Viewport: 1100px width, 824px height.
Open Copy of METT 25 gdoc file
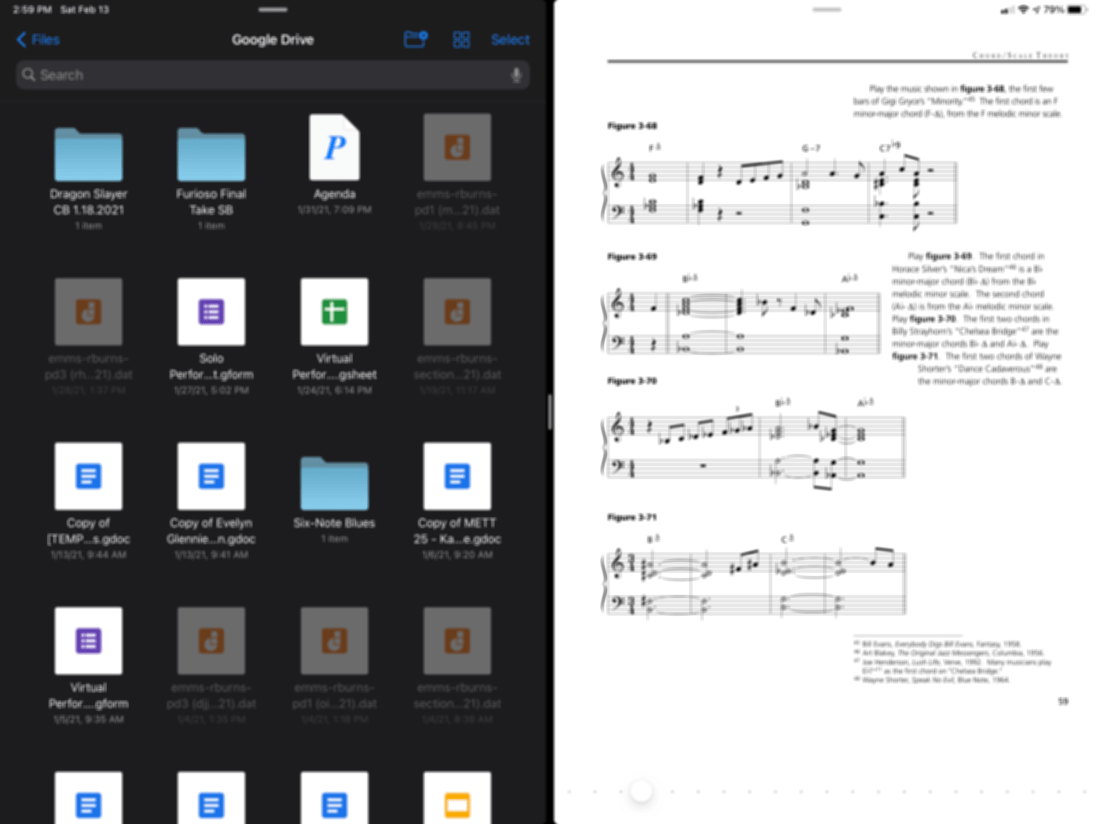457,476
